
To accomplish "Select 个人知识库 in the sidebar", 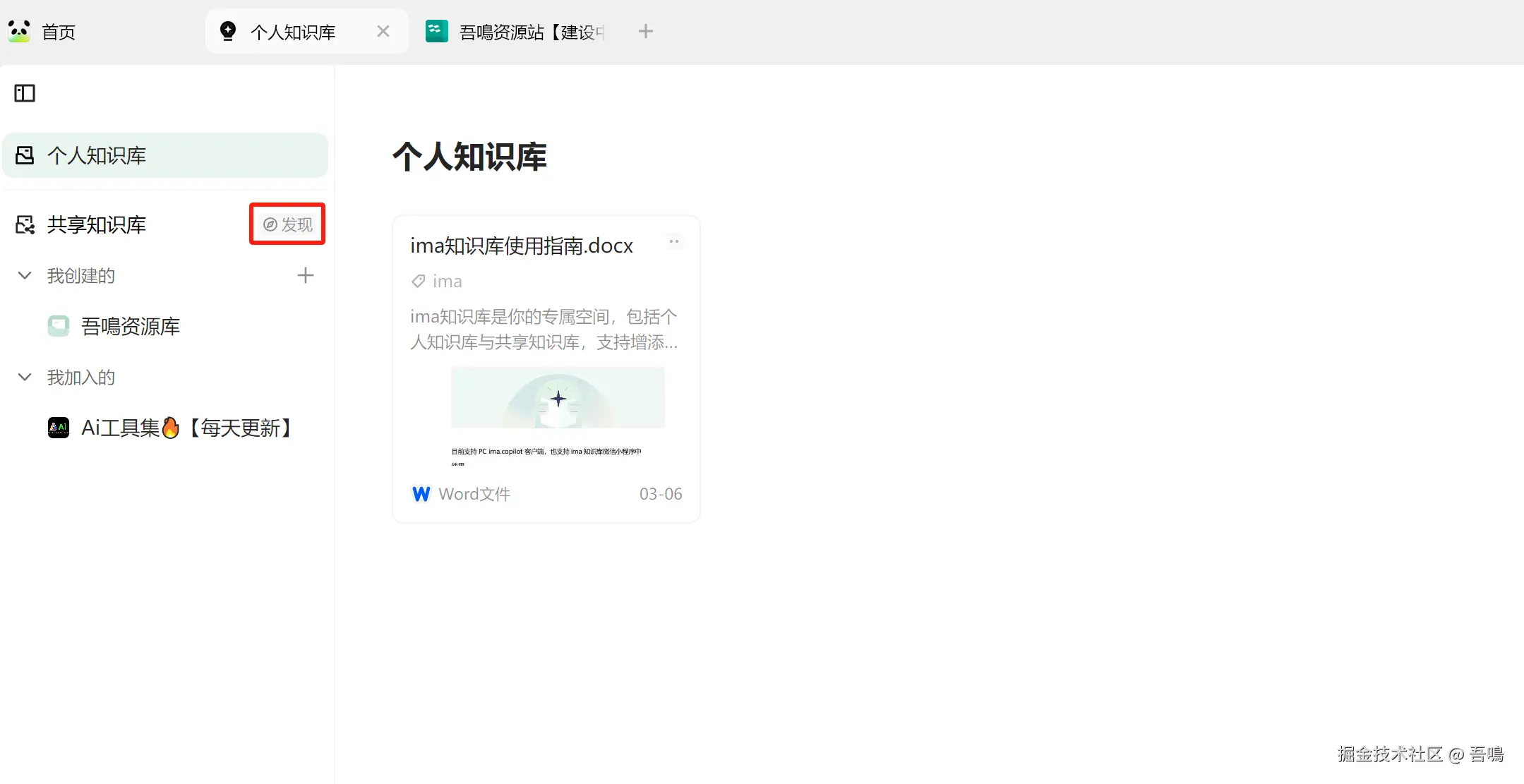I will (96, 155).
